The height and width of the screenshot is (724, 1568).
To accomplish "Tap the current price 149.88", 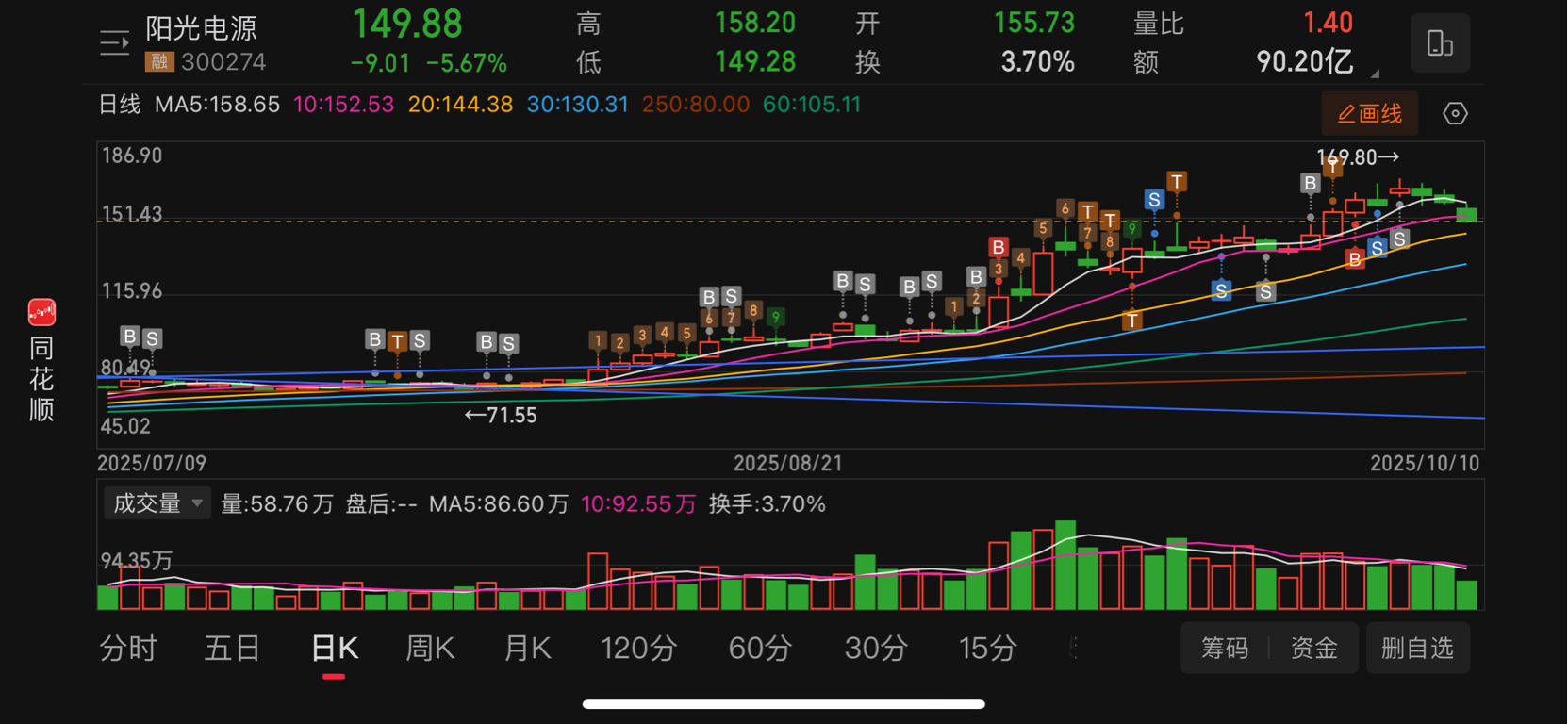I will [x=407, y=25].
